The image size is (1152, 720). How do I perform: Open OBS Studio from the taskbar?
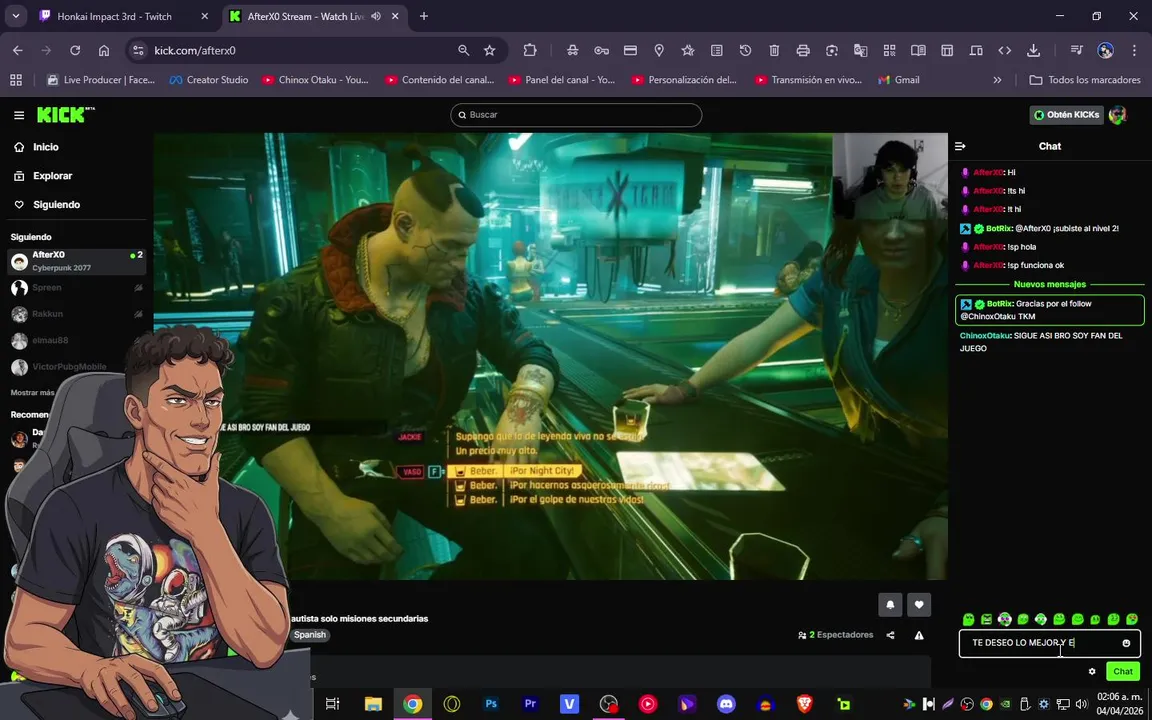(609, 704)
